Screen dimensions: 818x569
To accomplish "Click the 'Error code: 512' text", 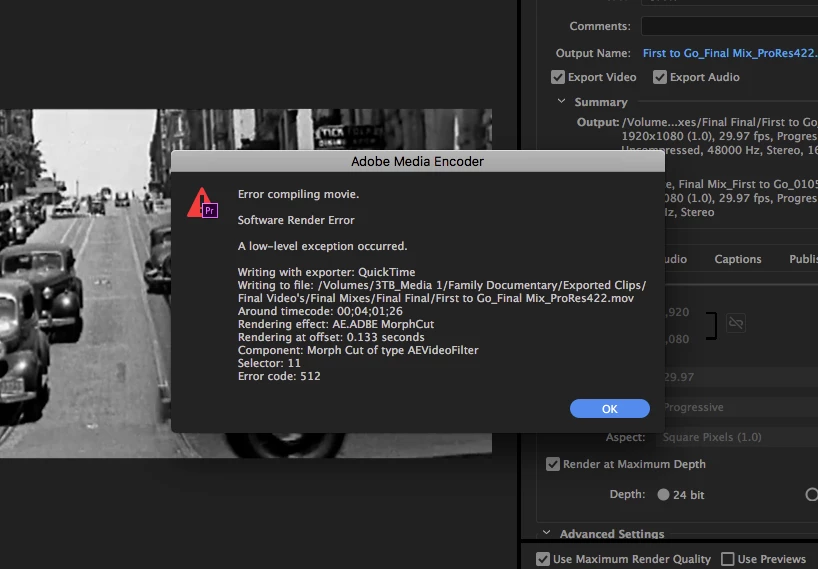I will pos(279,376).
